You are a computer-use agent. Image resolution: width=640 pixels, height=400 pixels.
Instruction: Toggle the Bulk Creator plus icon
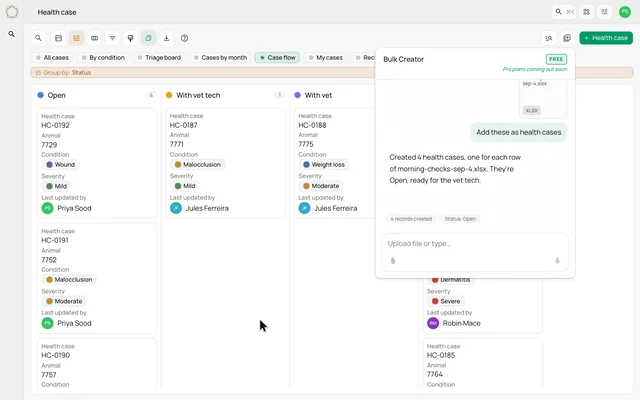[567, 38]
